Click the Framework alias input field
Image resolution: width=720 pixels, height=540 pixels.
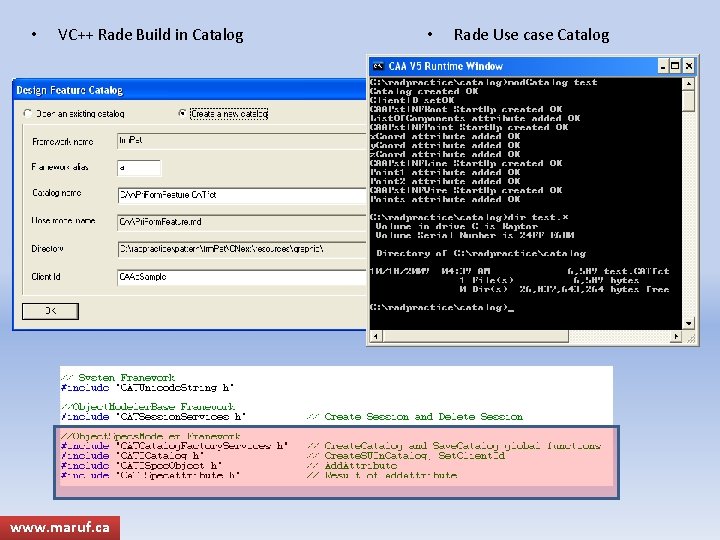coord(139,168)
